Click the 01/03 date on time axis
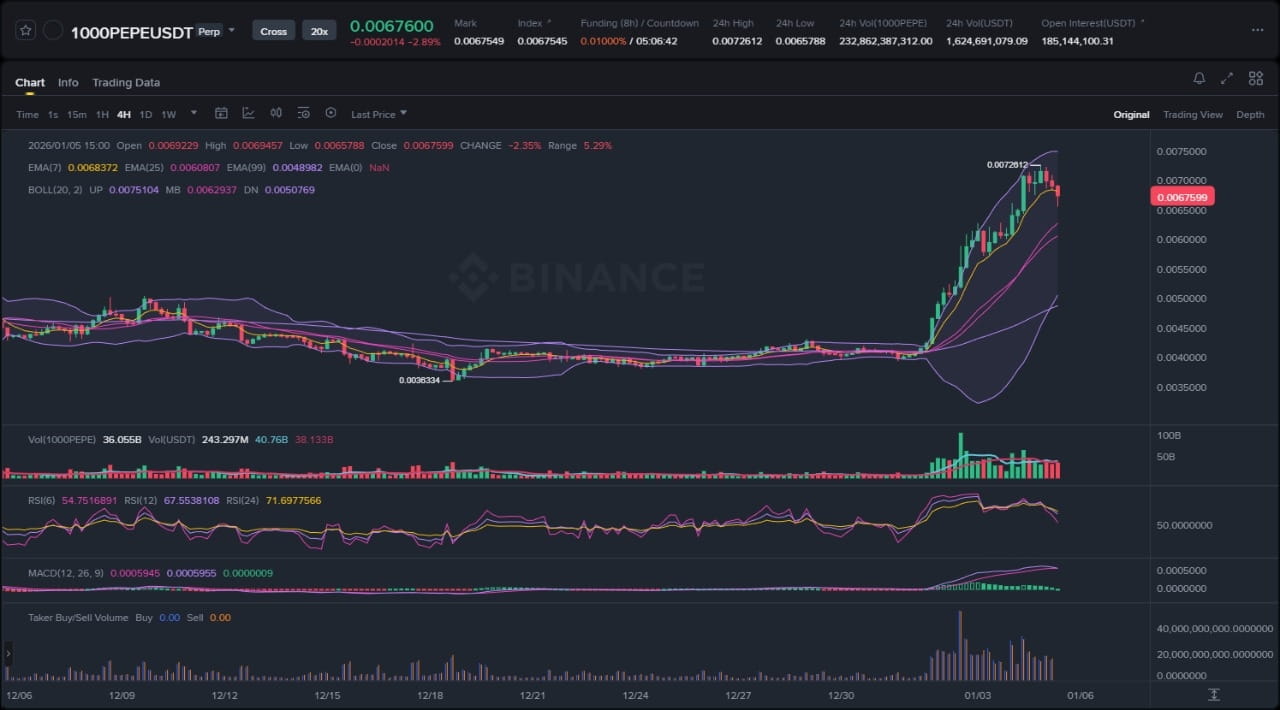Viewport: 1280px width, 710px height. tap(976, 695)
